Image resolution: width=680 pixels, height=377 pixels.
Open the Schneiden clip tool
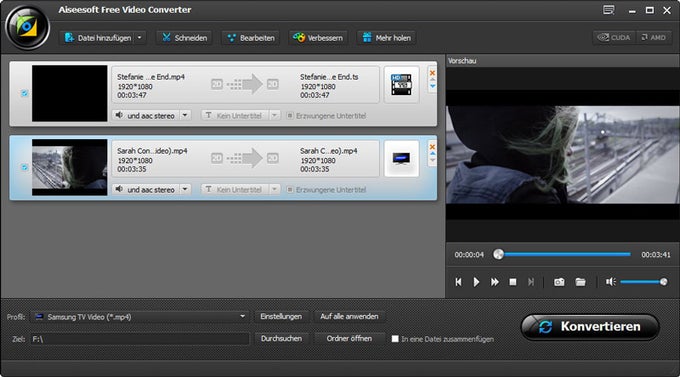click(184, 38)
